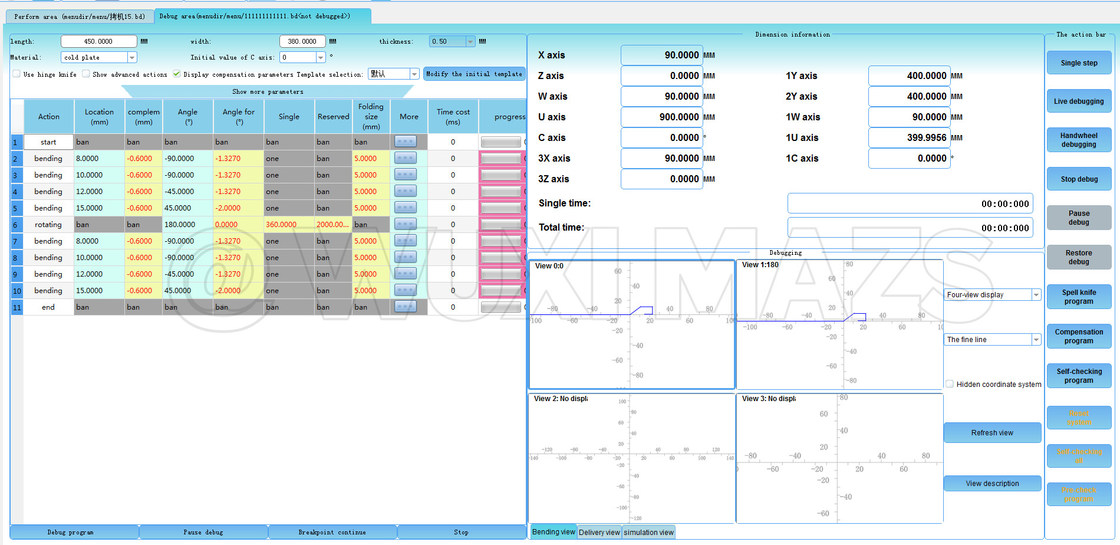The image size is (1120, 545).
Task: Click the length input field
Action: (x=98, y=42)
